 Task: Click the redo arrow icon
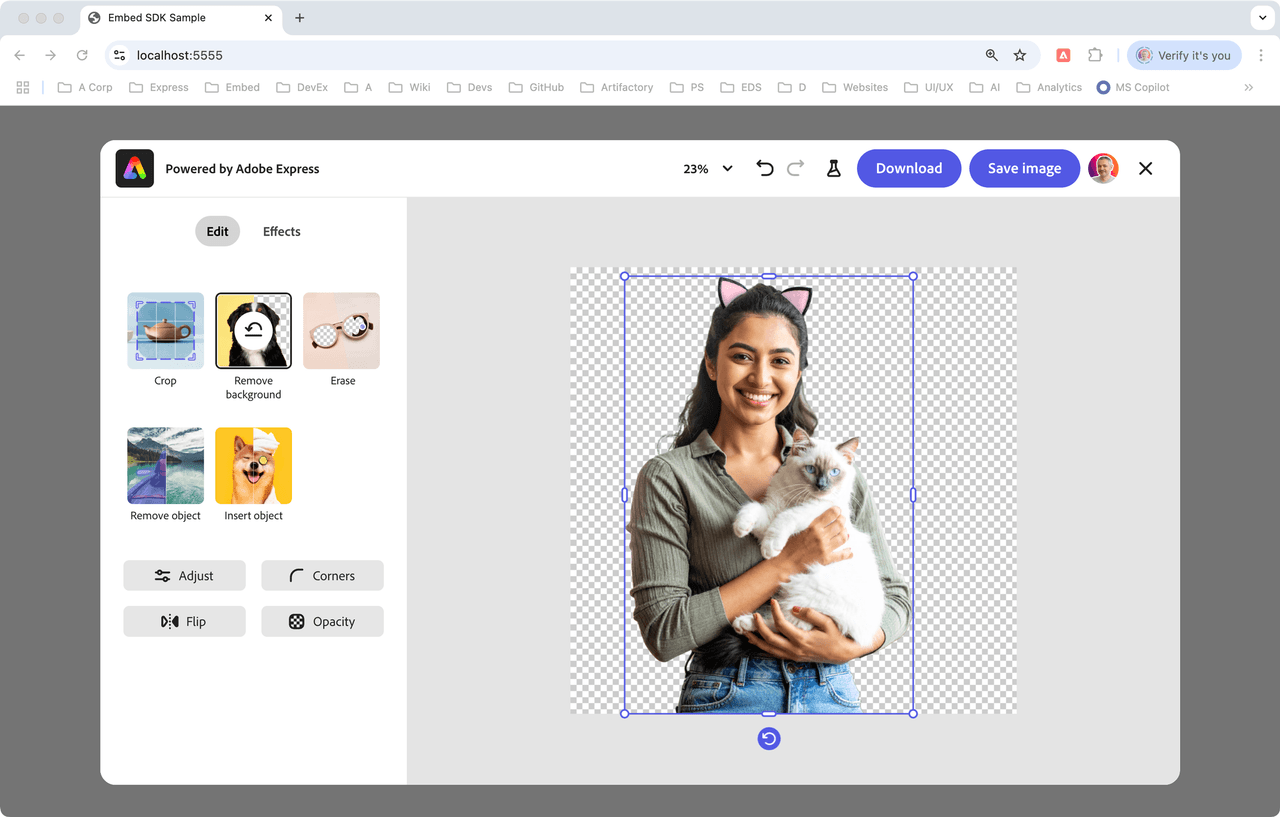pyautogui.click(x=796, y=168)
